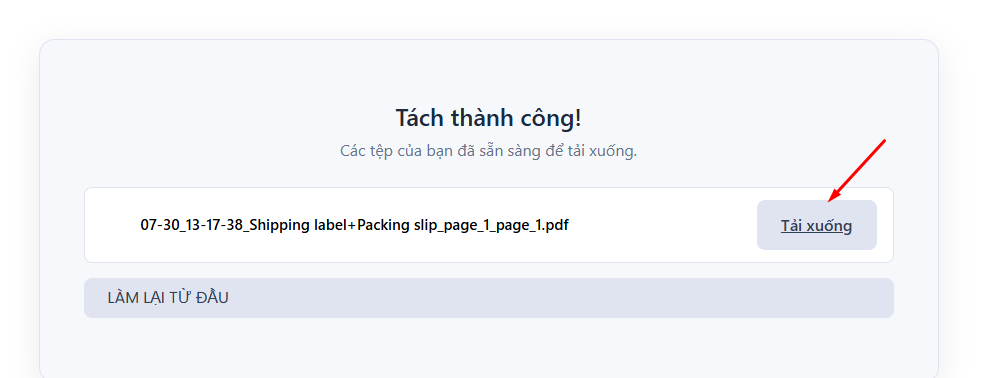Click the red arrow pointing at Tải xuống
Screen dimensions: 982x378
pos(857,170)
